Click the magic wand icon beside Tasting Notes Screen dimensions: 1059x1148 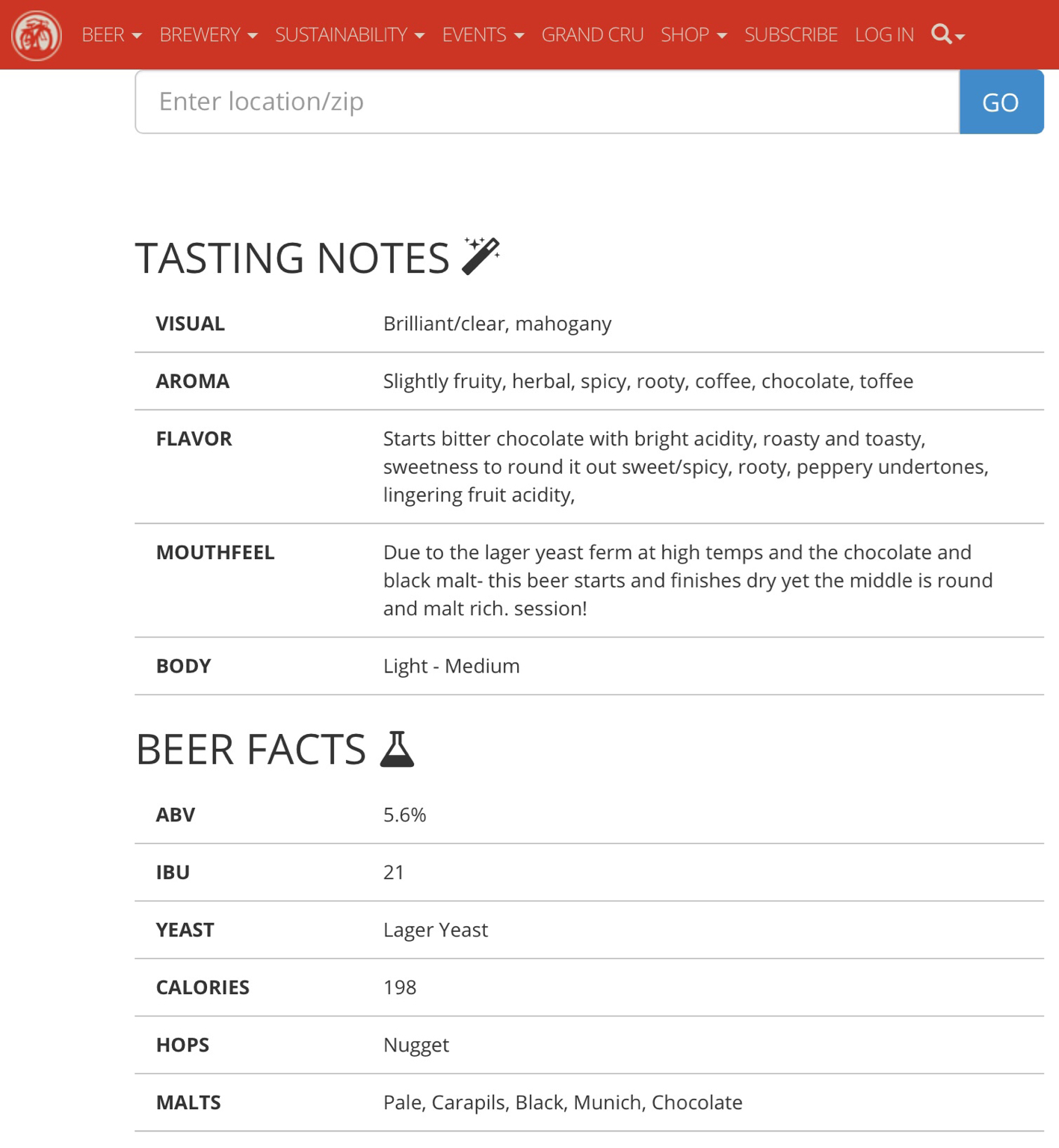click(481, 256)
